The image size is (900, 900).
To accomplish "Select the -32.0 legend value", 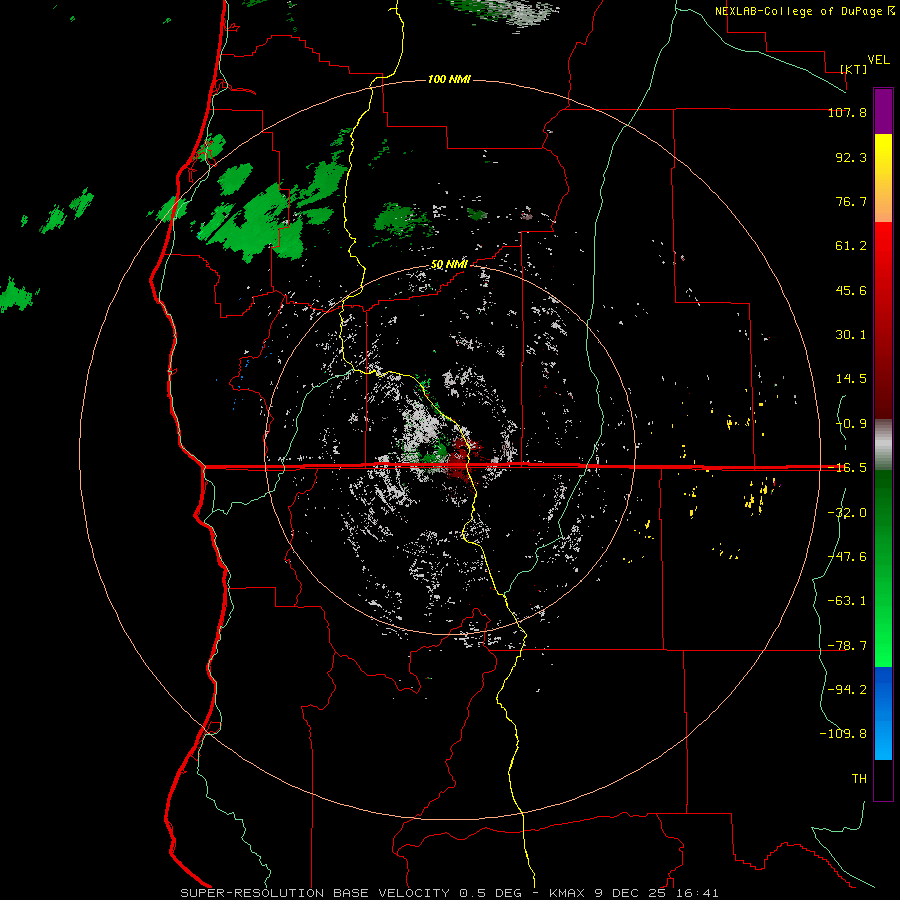I will point(847,513).
